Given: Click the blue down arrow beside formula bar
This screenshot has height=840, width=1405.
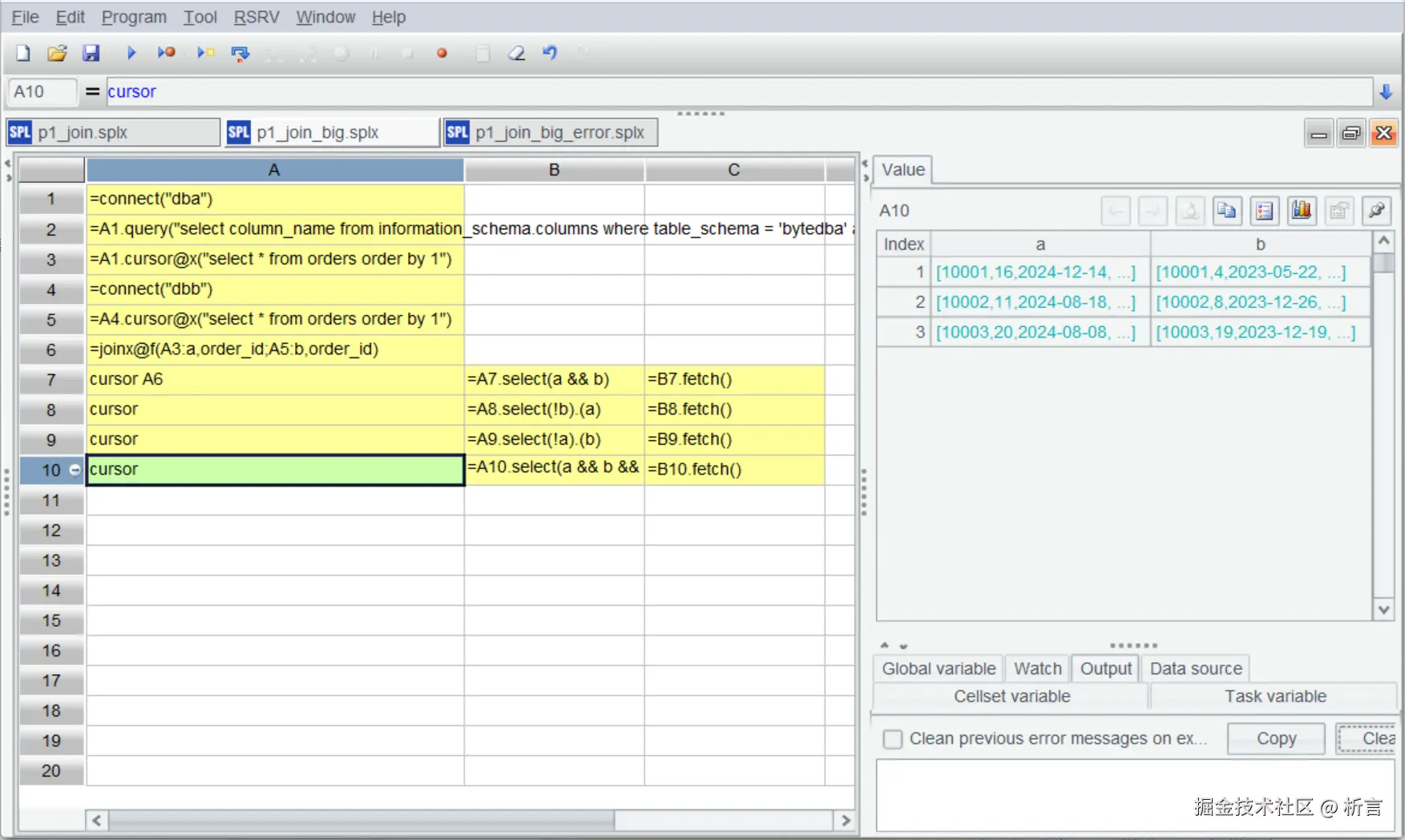Looking at the screenshot, I should point(1386,92).
